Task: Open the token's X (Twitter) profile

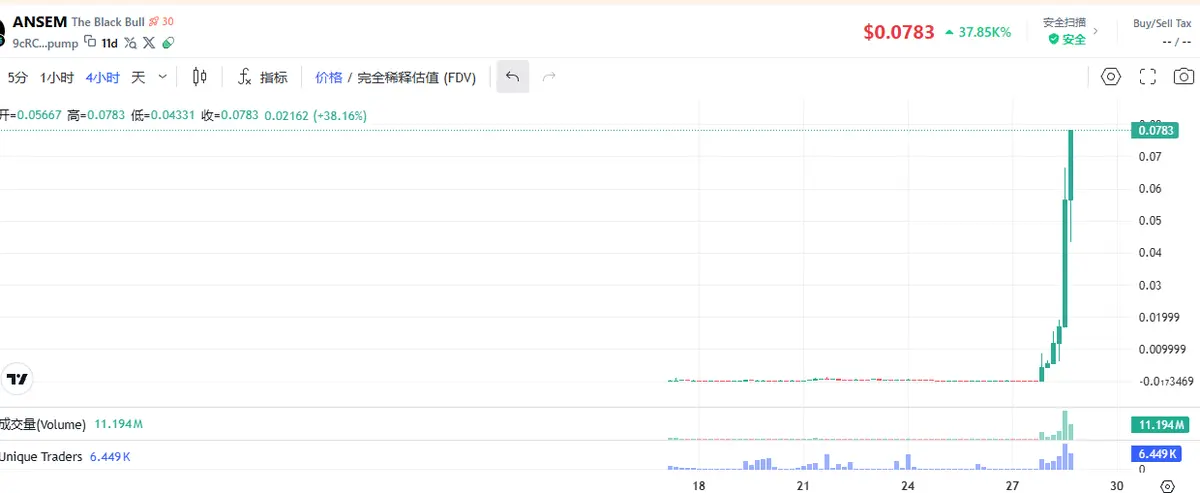Action: point(149,42)
